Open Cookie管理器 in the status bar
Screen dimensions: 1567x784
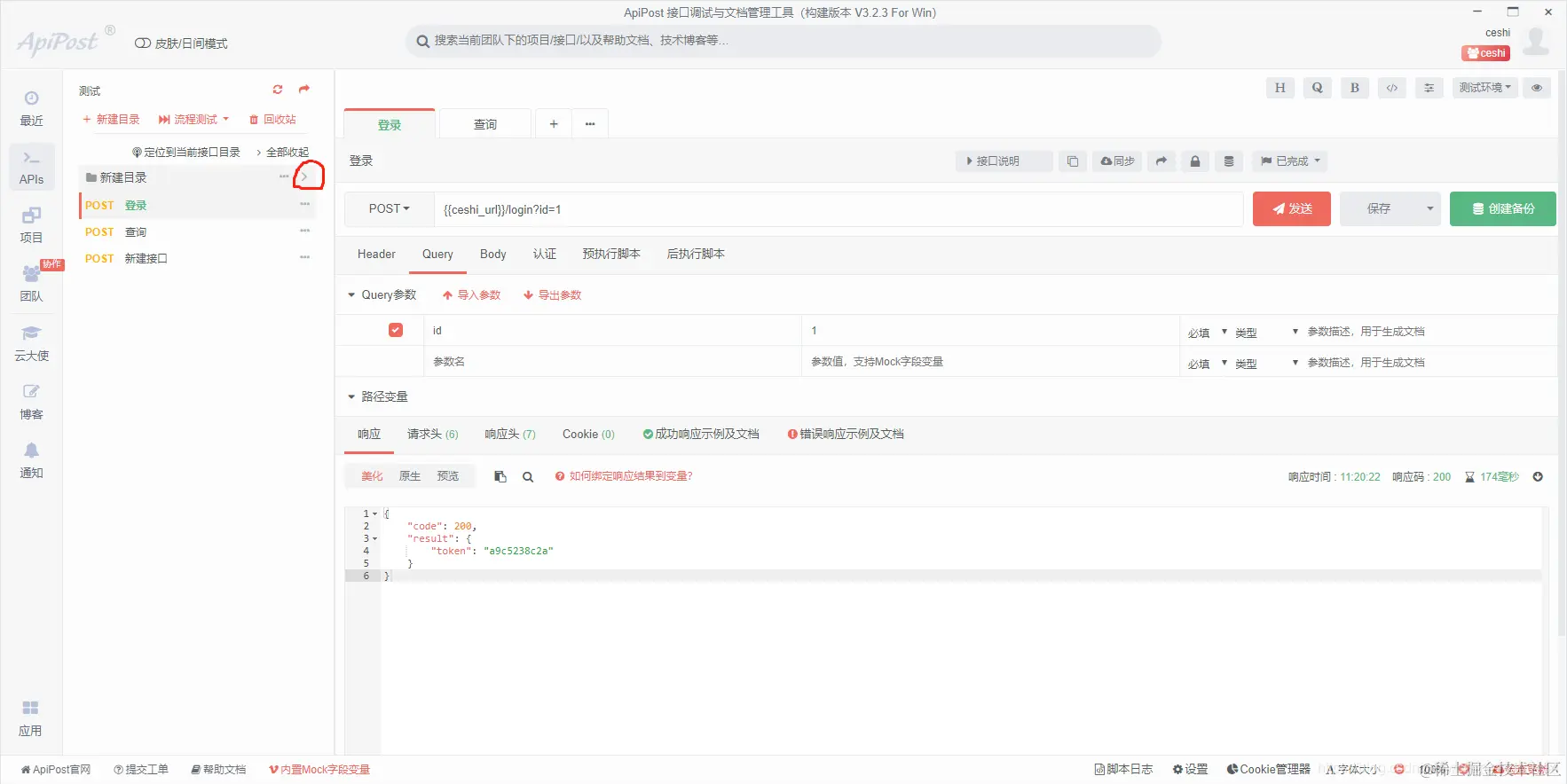coord(1268,769)
